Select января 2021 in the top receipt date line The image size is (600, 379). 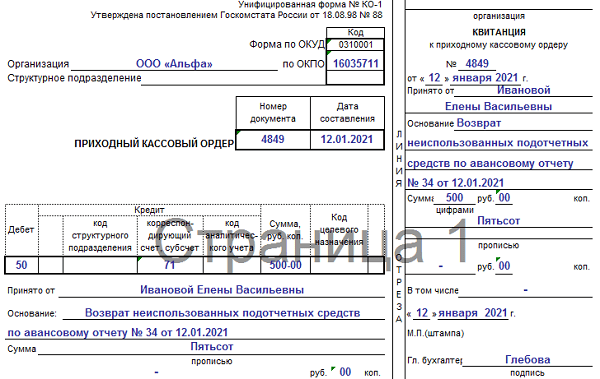coord(485,78)
